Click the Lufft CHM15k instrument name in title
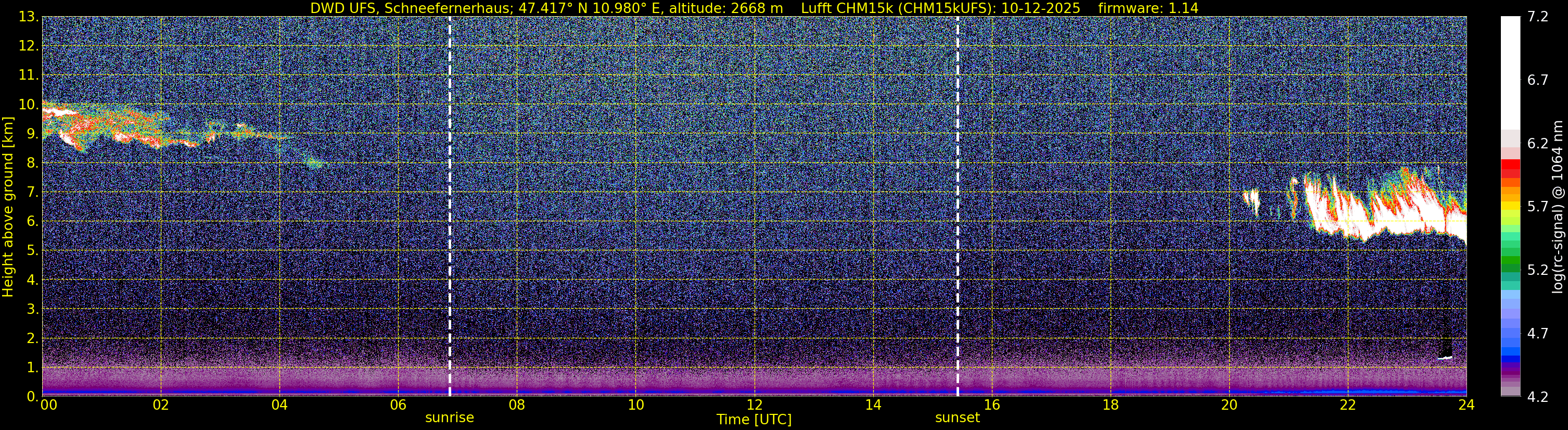 [848, 8]
